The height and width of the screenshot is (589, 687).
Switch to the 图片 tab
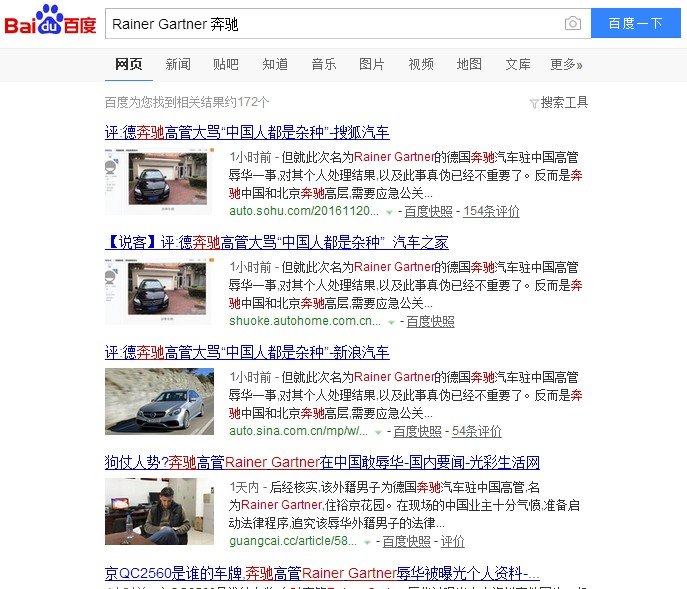[x=372, y=64]
